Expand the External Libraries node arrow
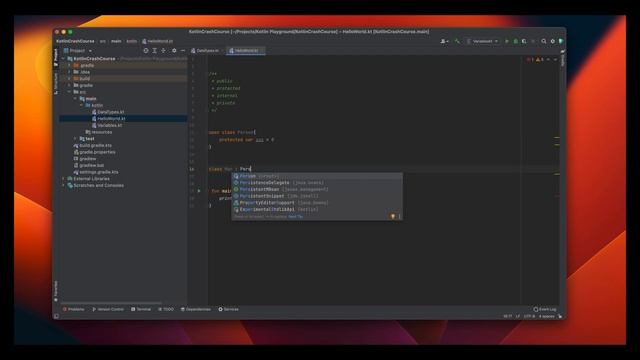This screenshot has width=640, height=360. coord(64,179)
